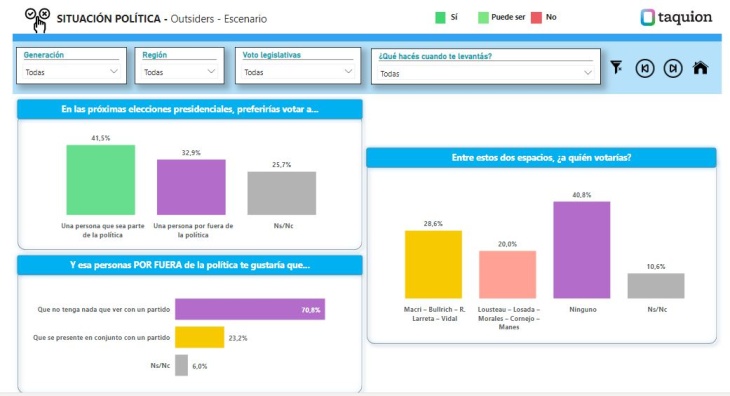Select the yellow Macri – Bullrich 28,6% bar
Viewport: 730px width, 396px height.
433,264
